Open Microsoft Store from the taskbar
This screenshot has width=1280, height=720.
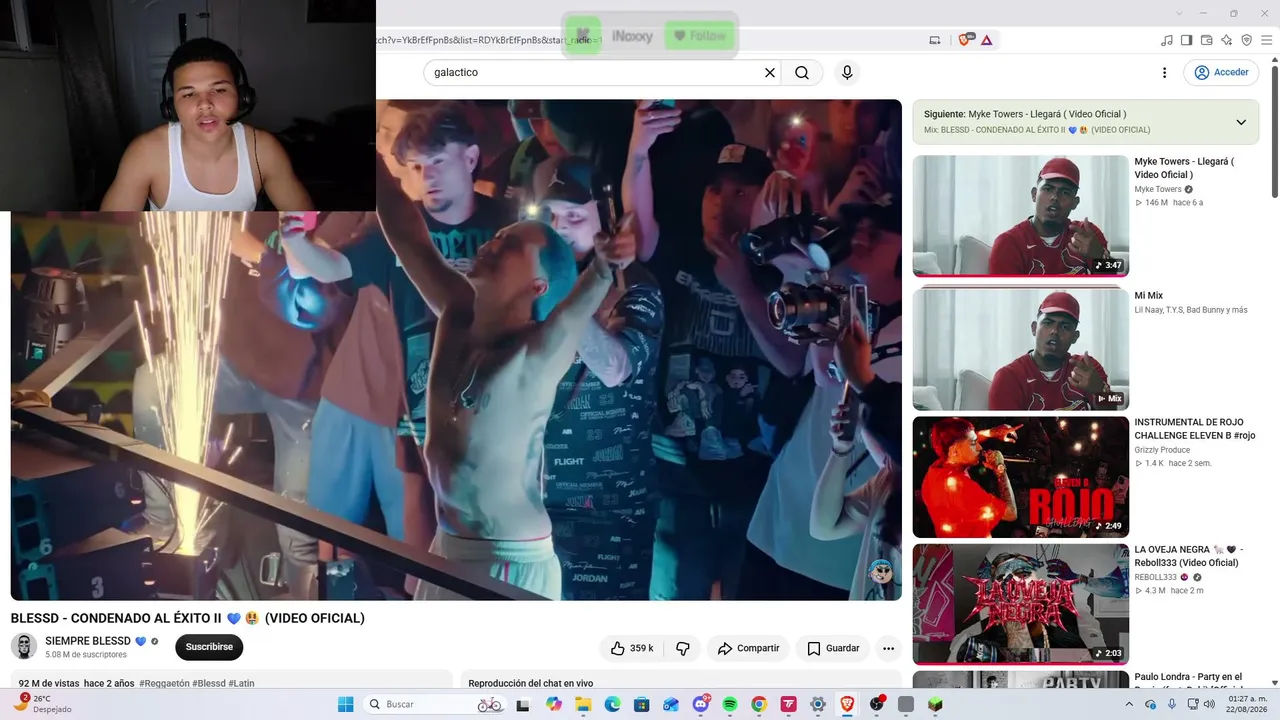pyautogui.click(x=642, y=704)
